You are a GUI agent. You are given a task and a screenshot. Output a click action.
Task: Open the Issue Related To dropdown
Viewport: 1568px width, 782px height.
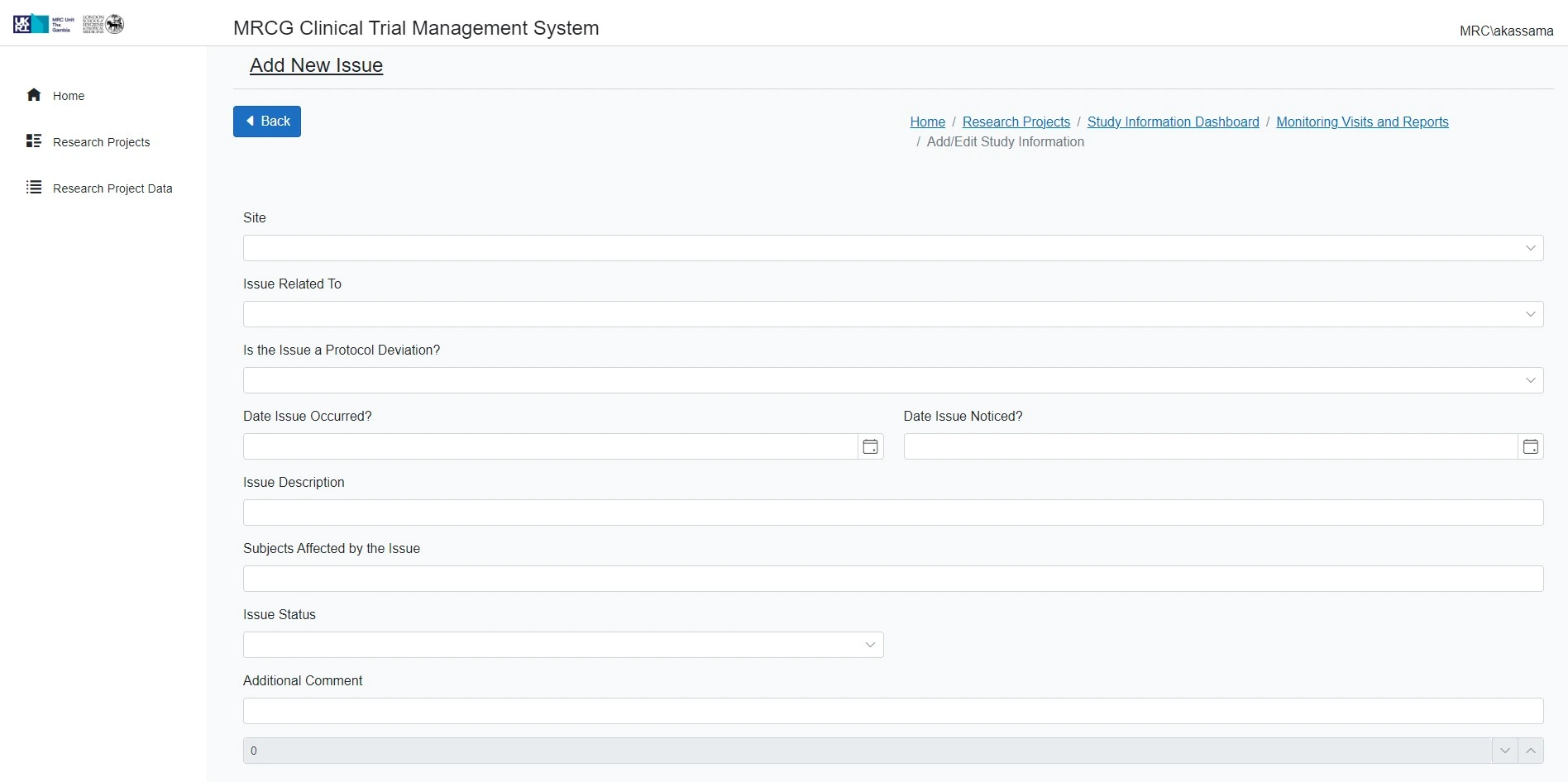tap(1529, 314)
